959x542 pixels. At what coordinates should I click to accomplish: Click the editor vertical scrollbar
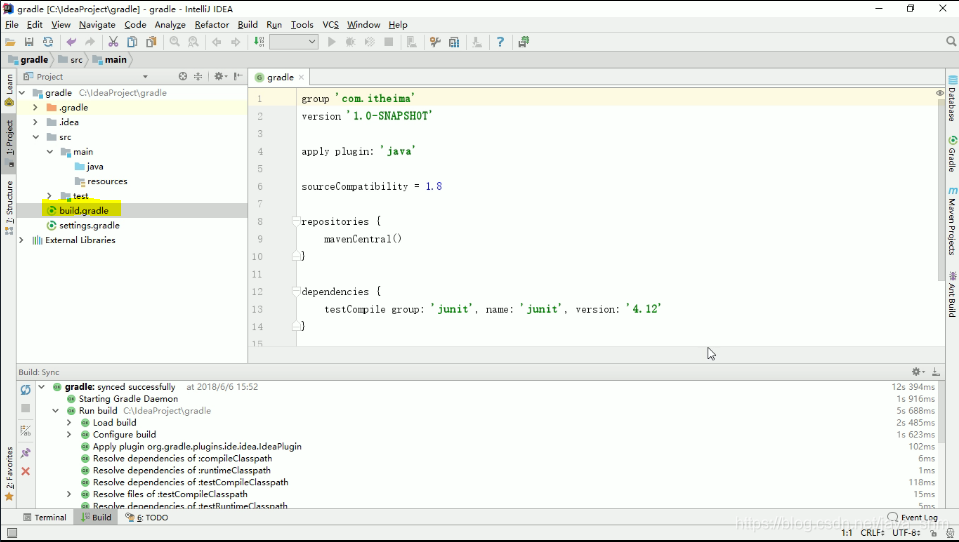tap(941, 190)
